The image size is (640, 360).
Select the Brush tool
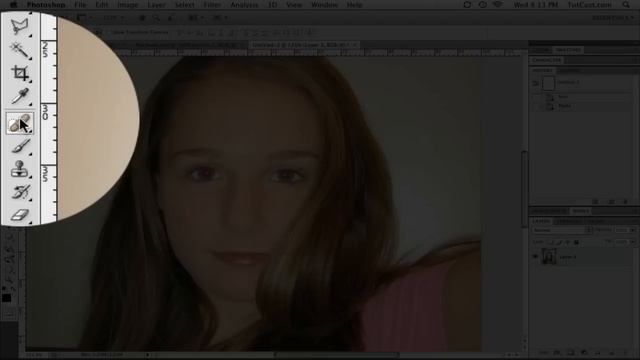click(x=20, y=146)
